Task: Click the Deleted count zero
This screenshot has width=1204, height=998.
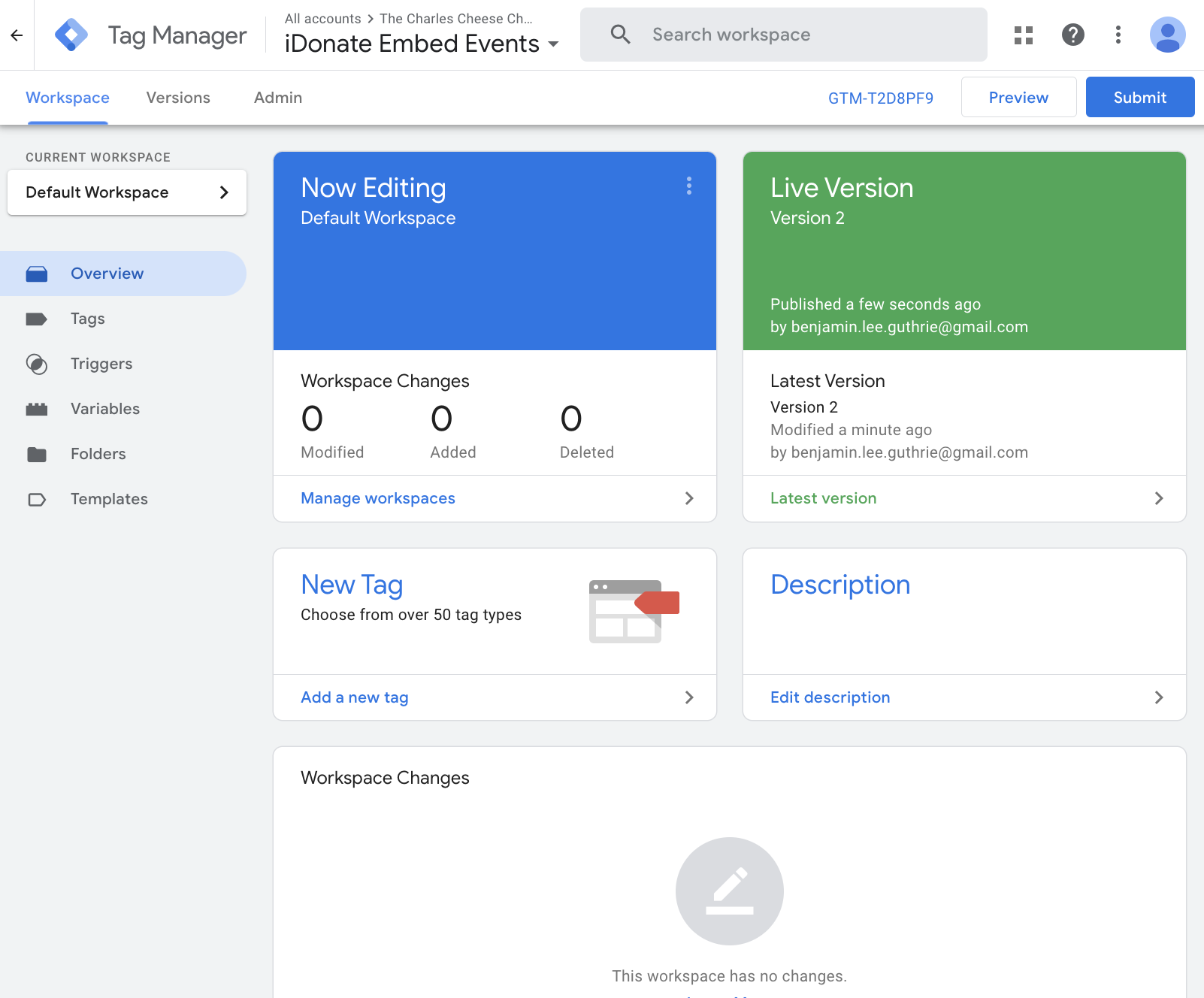Action: point(571,419)
